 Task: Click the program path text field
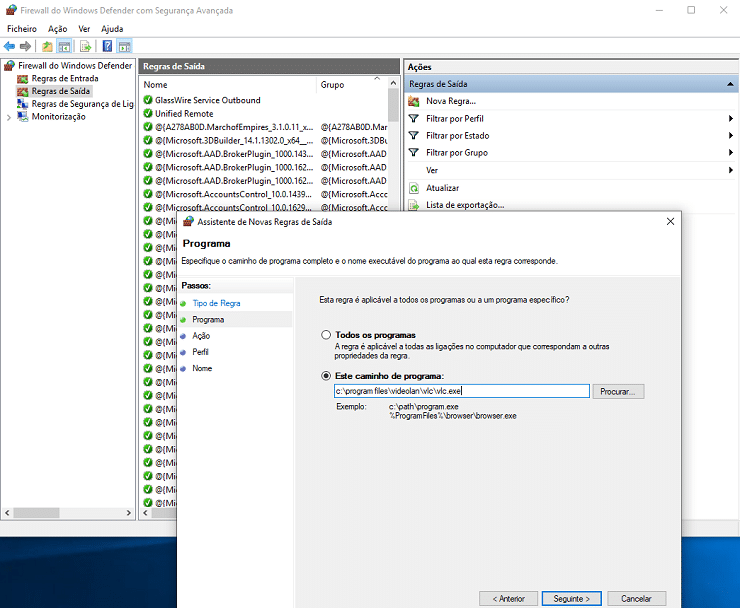pos(460,392)
